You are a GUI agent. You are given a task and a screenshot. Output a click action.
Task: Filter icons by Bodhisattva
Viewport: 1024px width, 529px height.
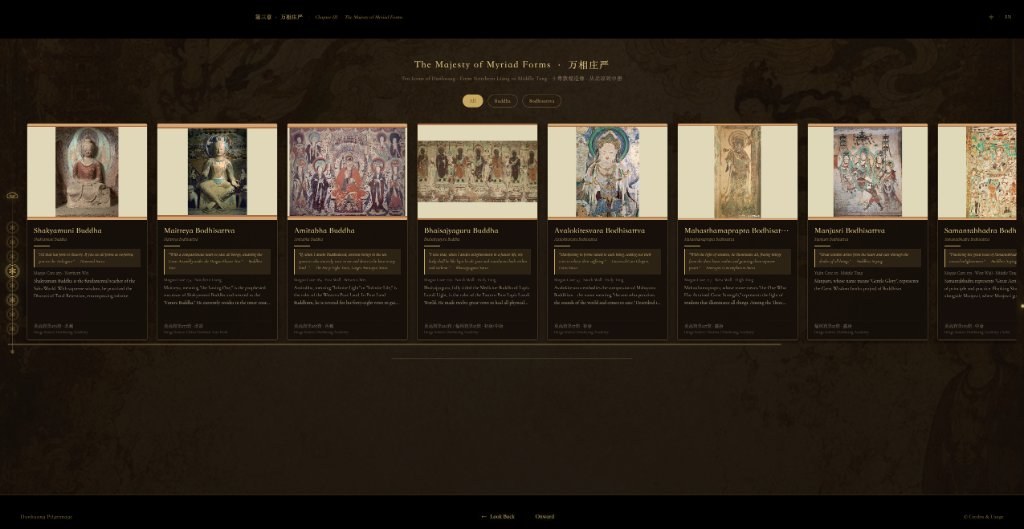tap(541, 101)
